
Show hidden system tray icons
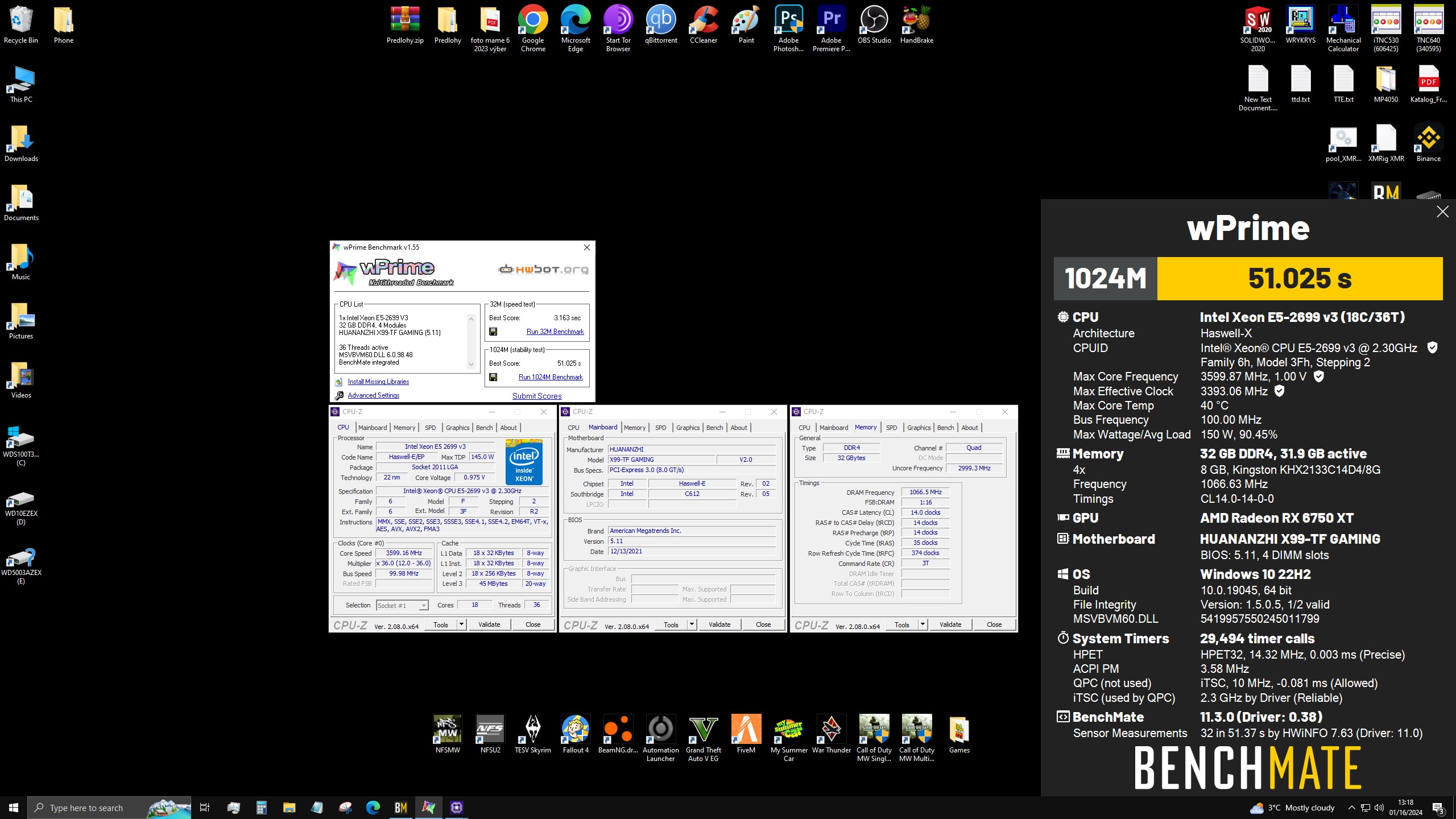(x=1351, y=808)
